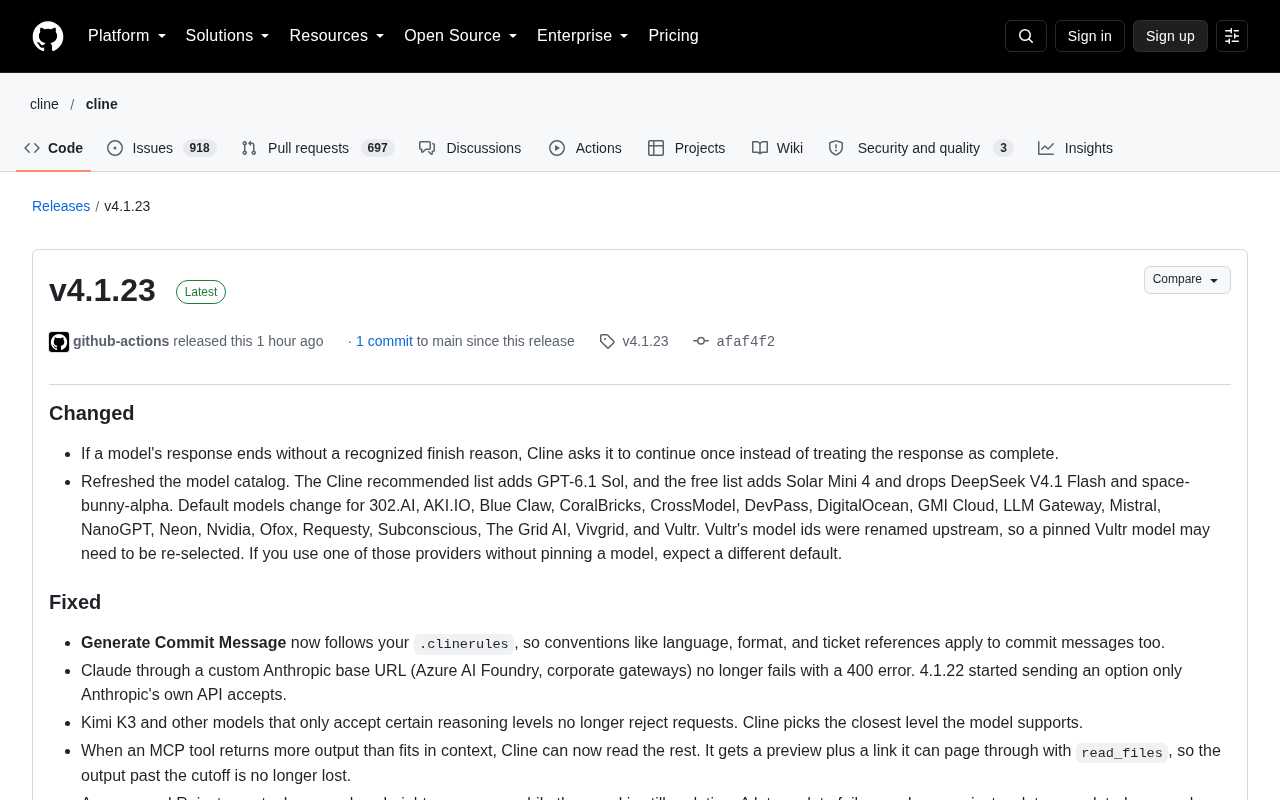Screen dimensions: 1280x800
Task: Go back to Releases breadcrumb
Action: (61, 206)
